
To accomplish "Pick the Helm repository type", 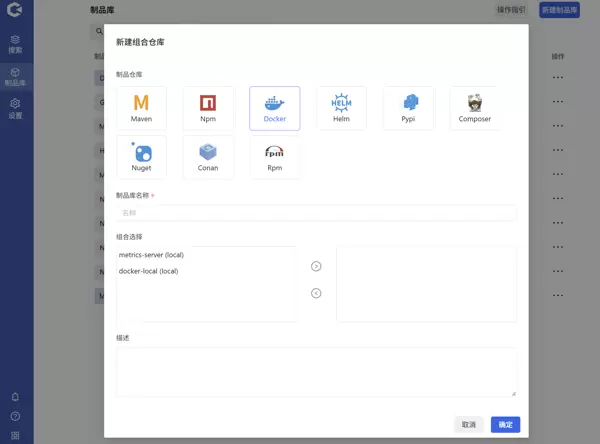I will [341, 108].
